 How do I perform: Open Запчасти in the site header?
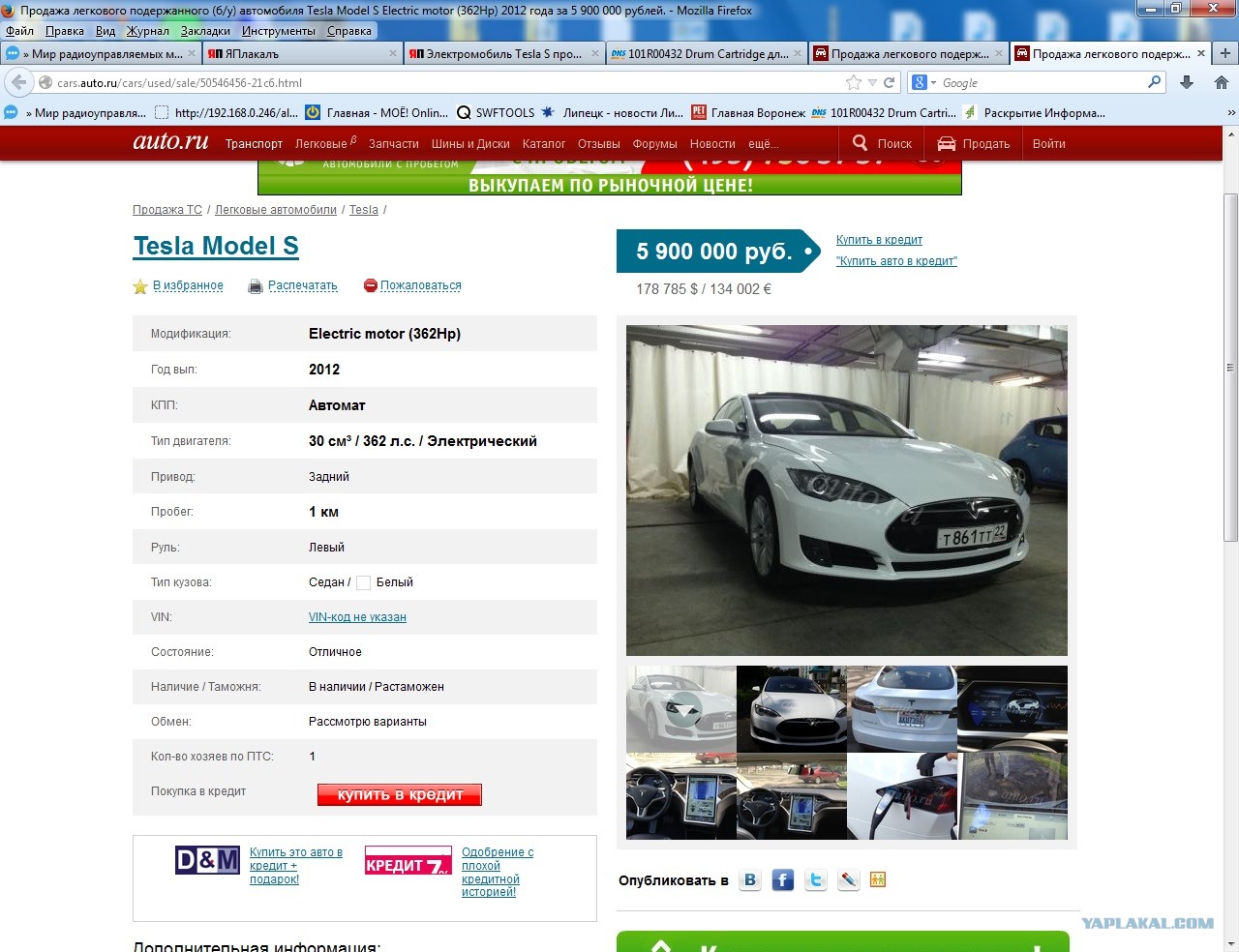tap(394, 143)
